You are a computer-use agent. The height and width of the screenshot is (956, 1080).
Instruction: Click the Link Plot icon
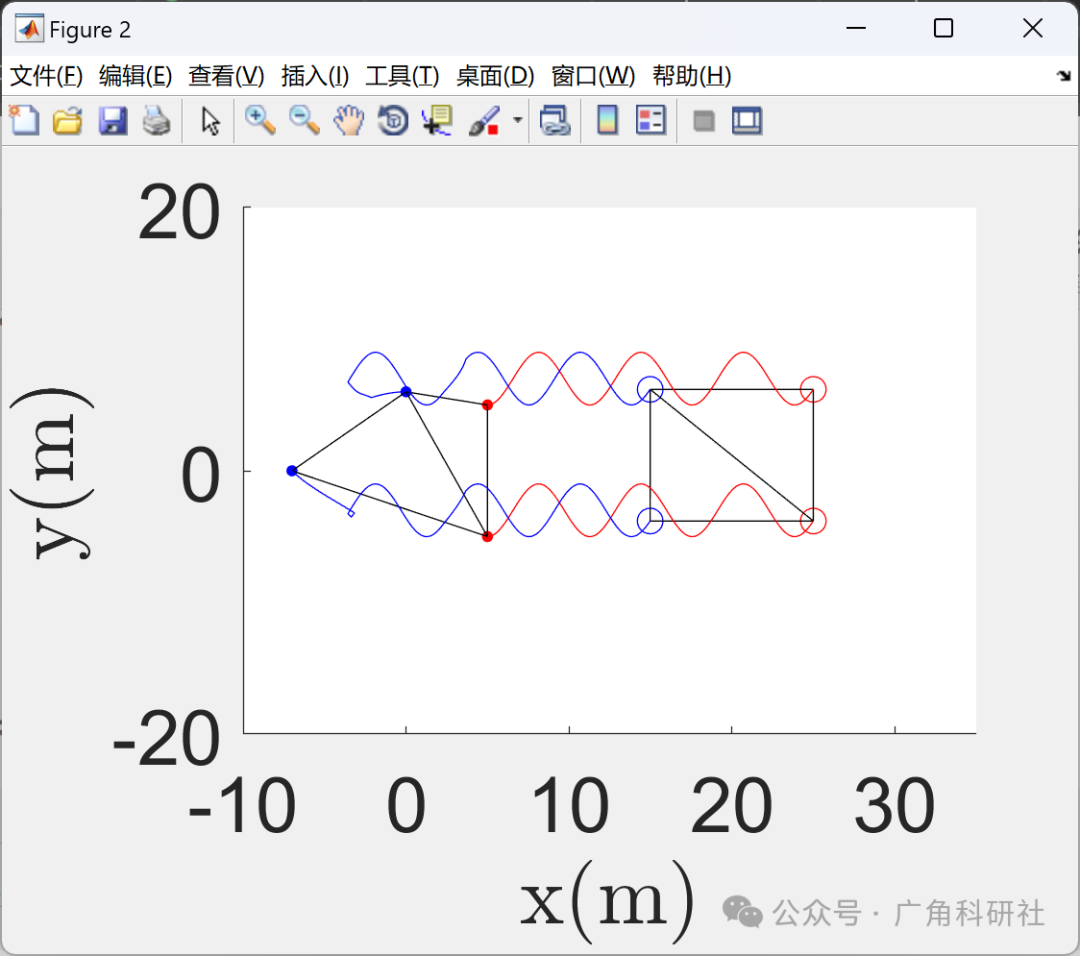pyautogui.click(x=555, y=121)
